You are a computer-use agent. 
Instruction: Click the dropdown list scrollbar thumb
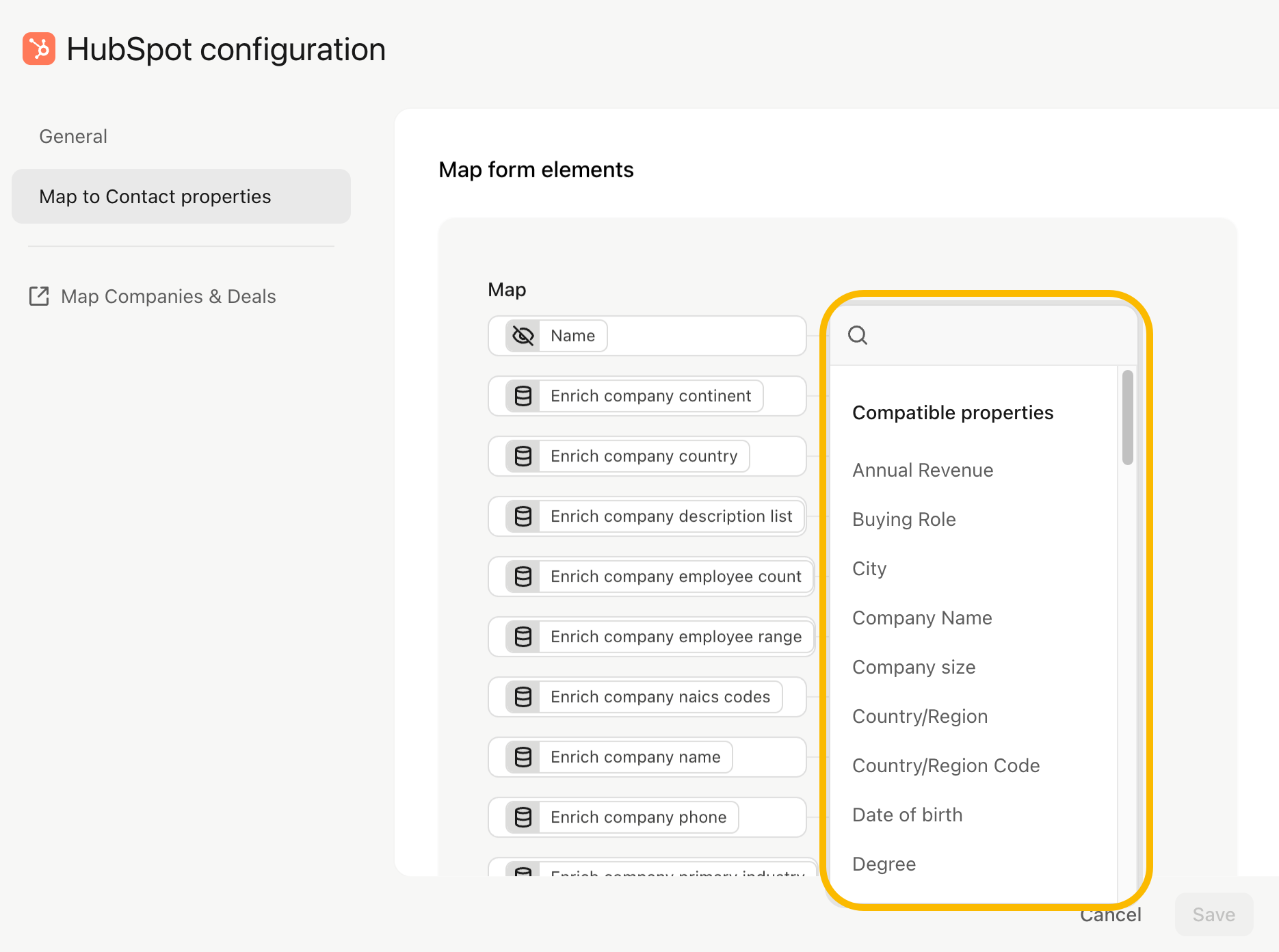click(1128, 418)
